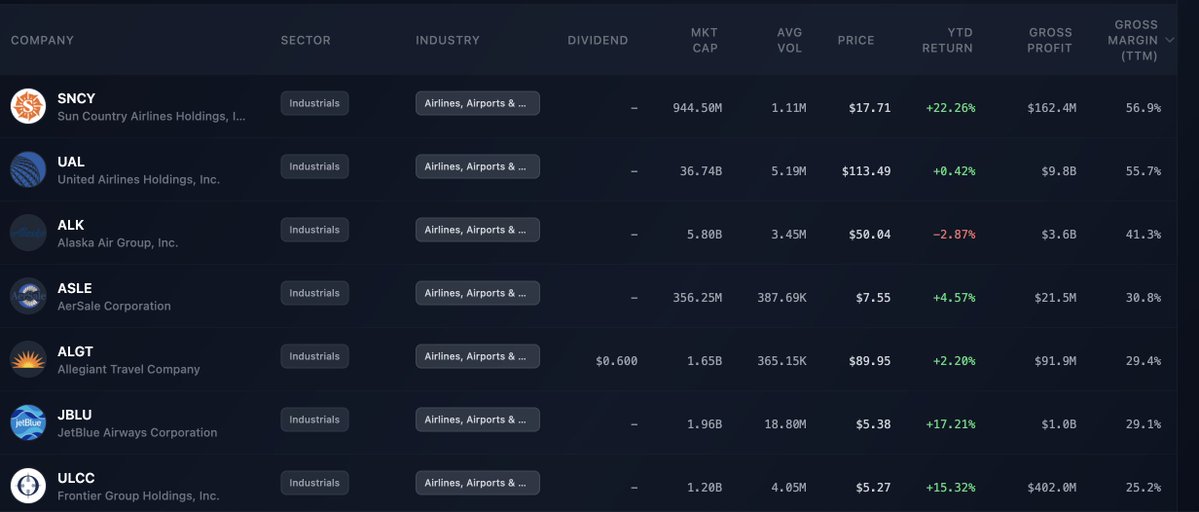Click Airlines, Airports industry tag for ALGT
Screen dimensions: 1199x512
[477, 356]
